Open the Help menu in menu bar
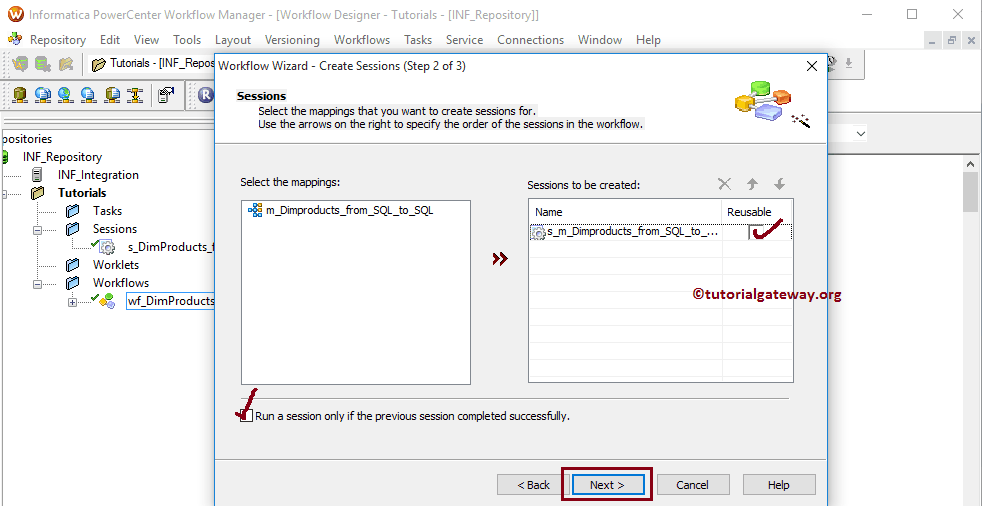 (x=648, y=39)
